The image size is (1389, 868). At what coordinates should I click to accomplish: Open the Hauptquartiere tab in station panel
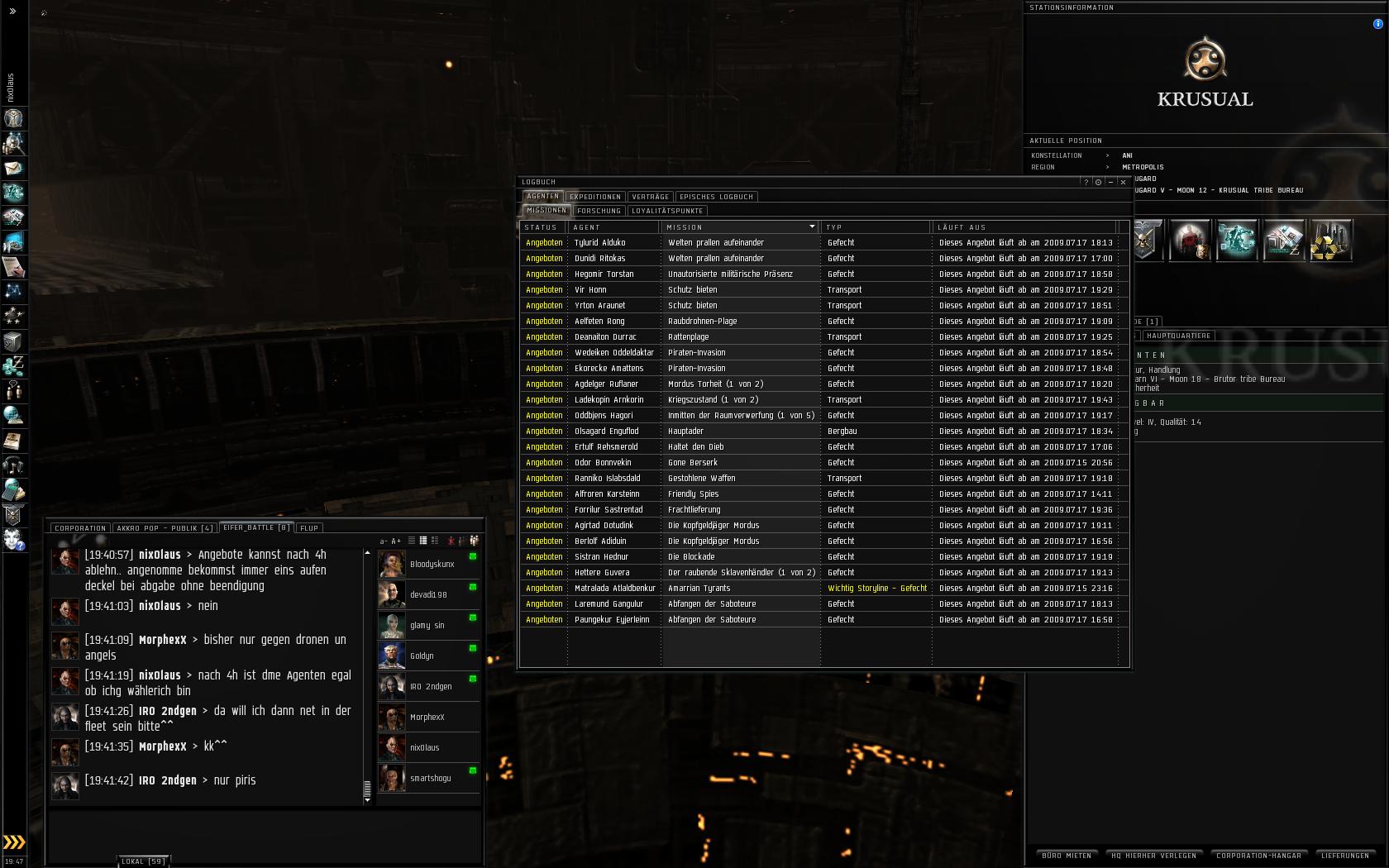[x=1179, y=336]
